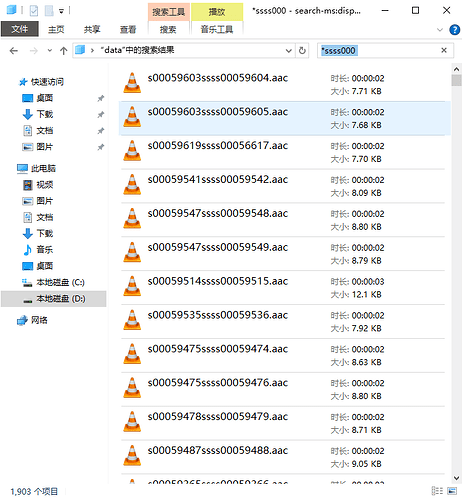The height and width of the screenshot is (500, 462).
Task: Switch to the 查看 ribbon tab
Action: coord(128,29)
